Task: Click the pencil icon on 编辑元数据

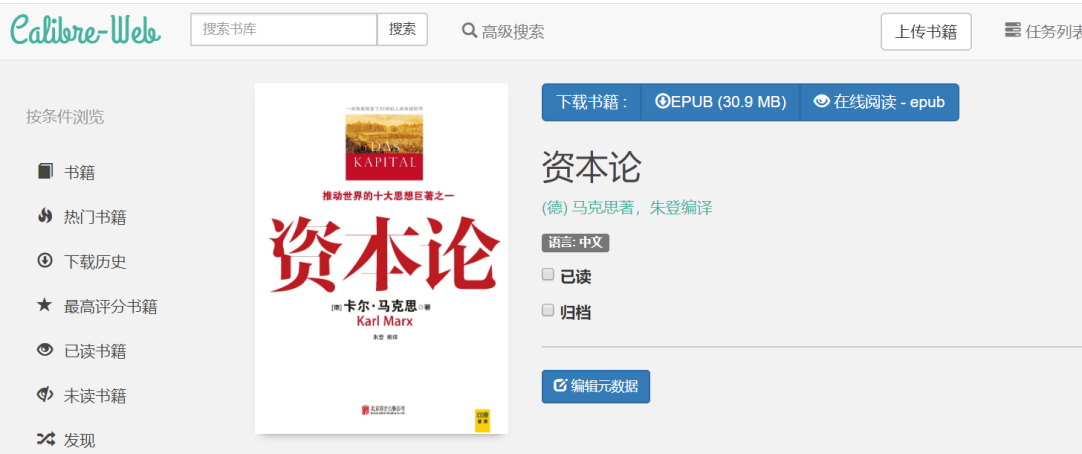Action: [560, 385]
